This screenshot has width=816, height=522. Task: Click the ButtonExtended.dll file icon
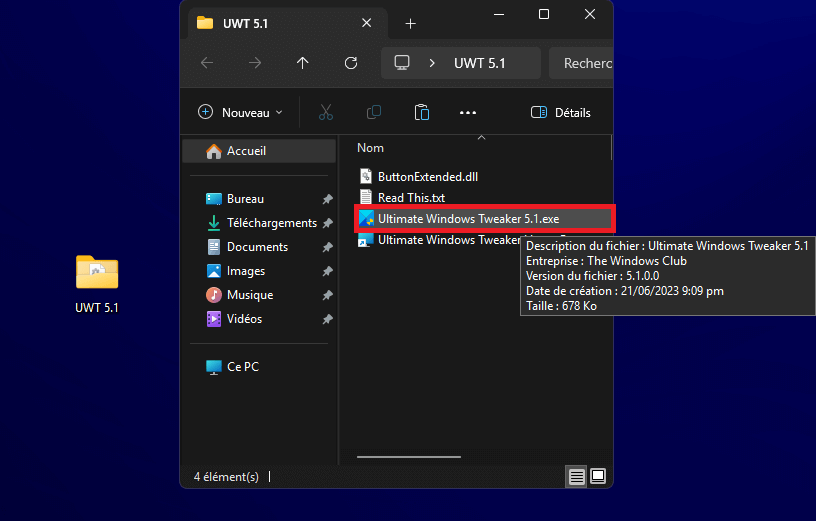(366, 176)
